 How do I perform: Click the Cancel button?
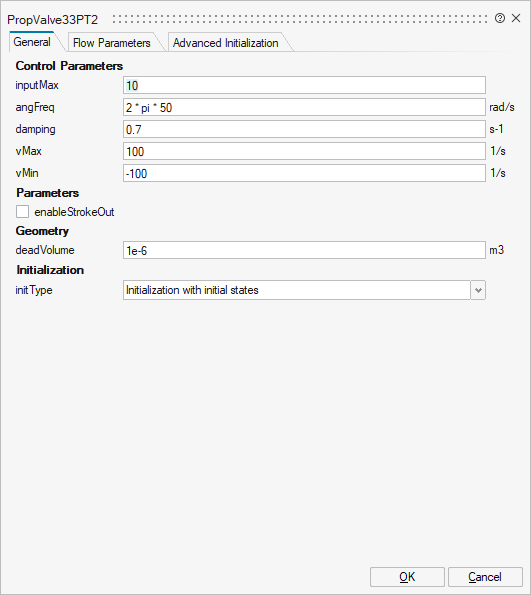coord(485,577)
